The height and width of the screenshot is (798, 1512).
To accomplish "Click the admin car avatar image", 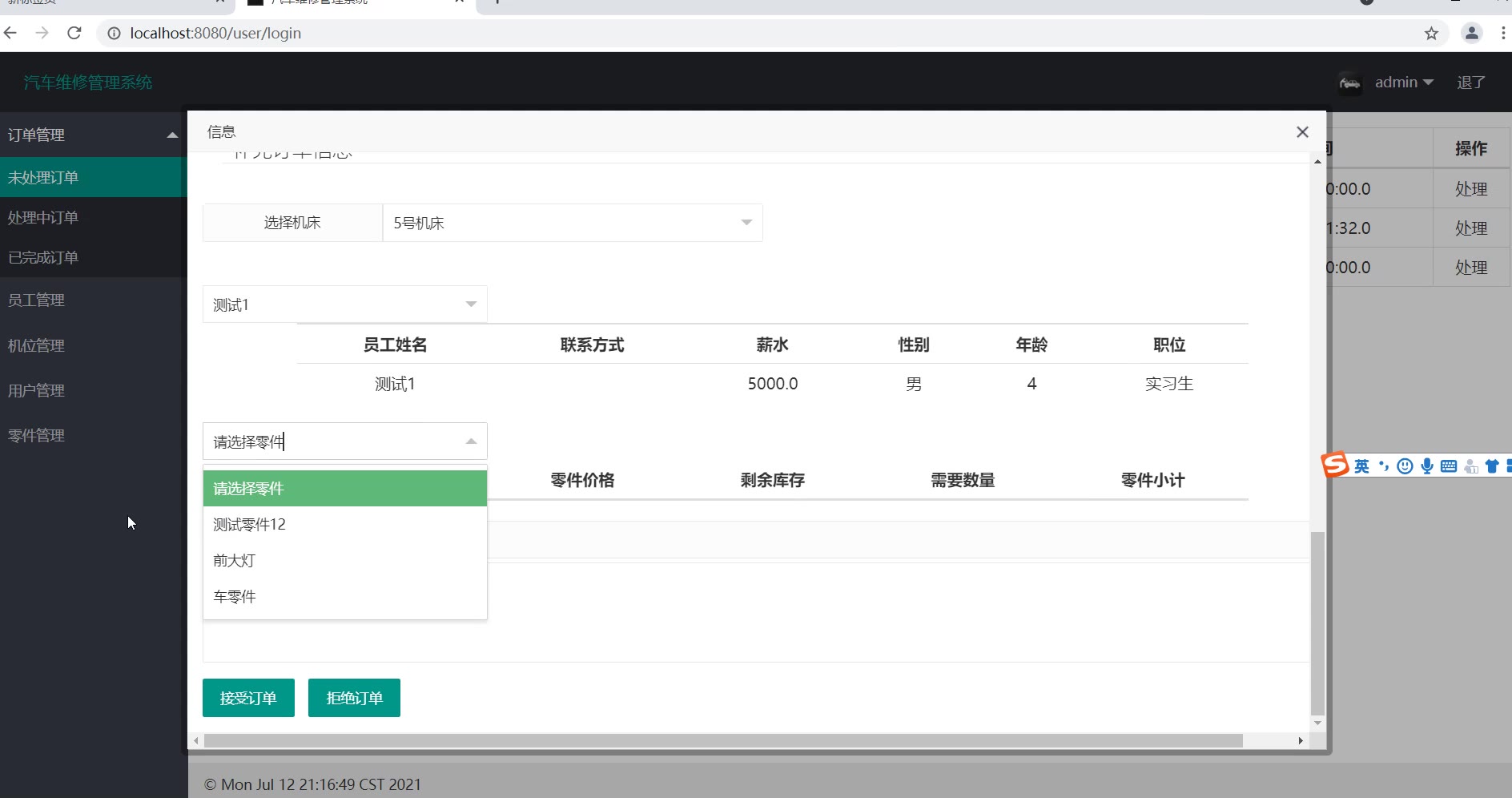I will click(x=1350, y=83).
